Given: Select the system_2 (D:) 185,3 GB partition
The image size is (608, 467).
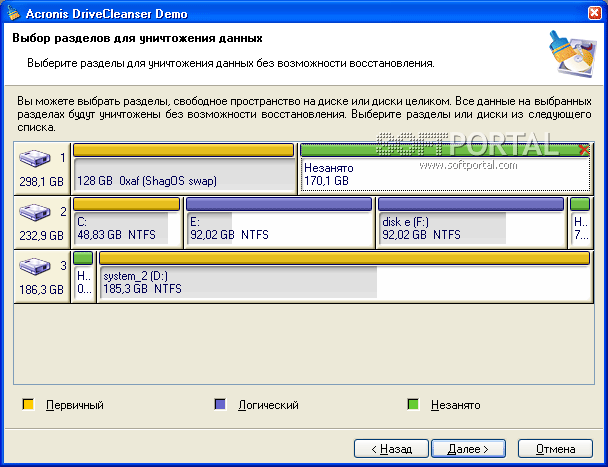Looking at the screenshot, I should (x=344, y=277).
